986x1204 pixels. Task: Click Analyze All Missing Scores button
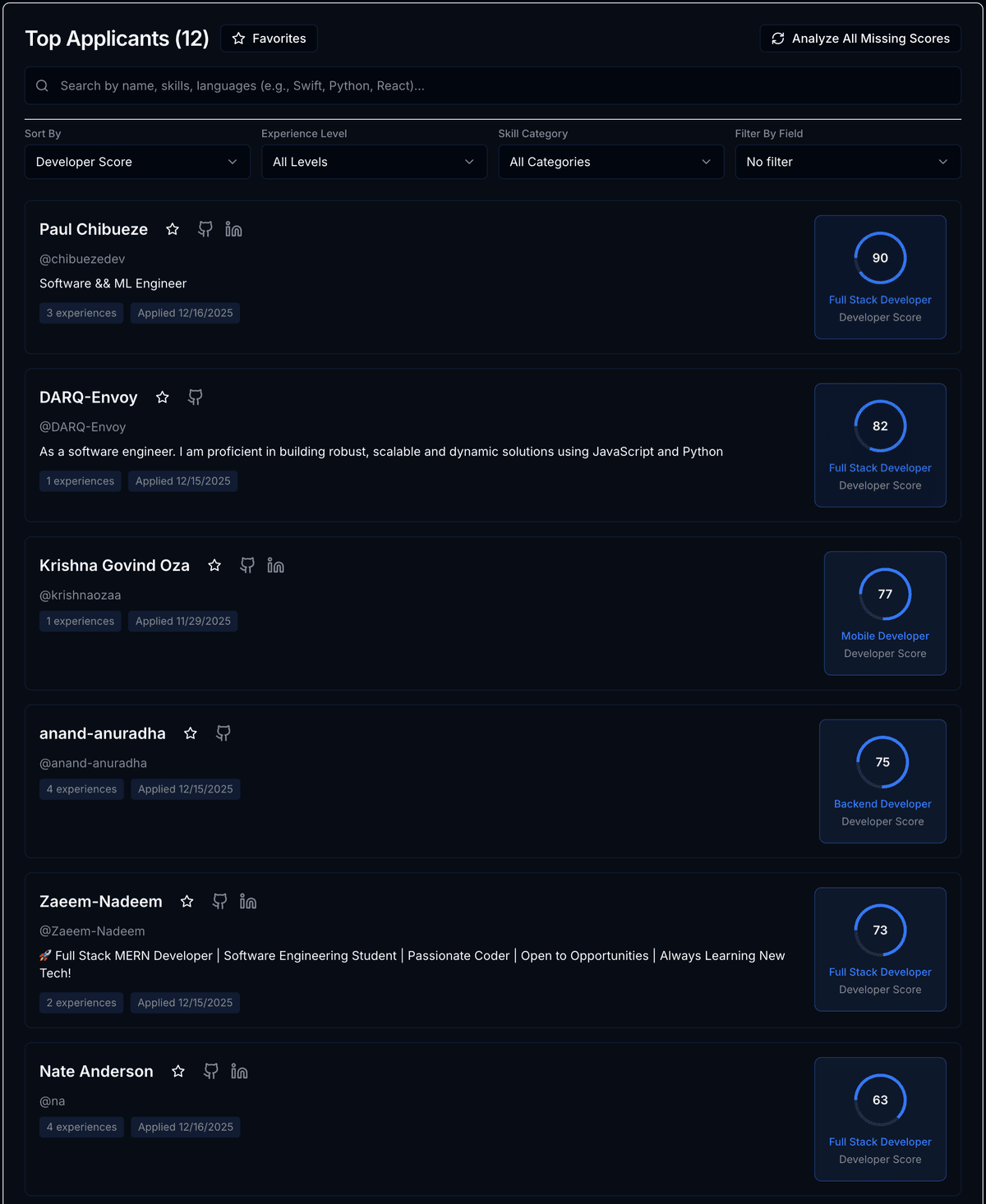pos(860,39)
